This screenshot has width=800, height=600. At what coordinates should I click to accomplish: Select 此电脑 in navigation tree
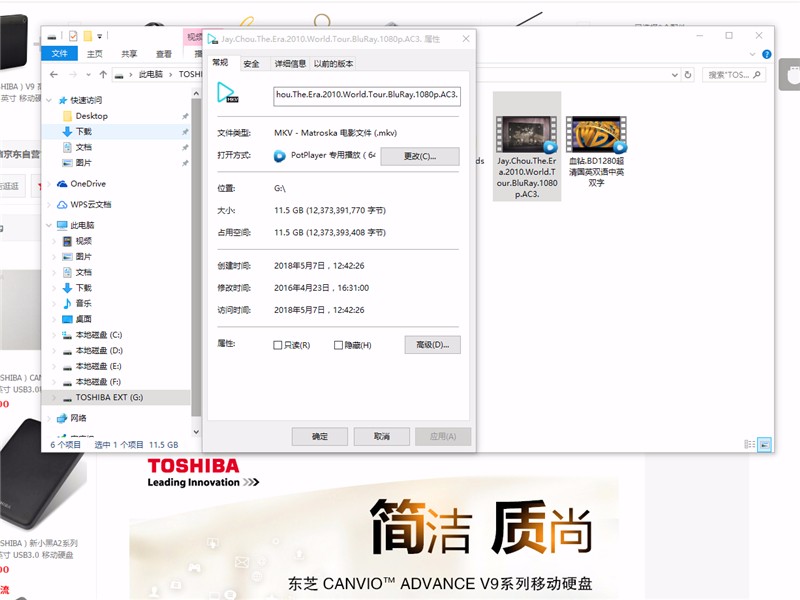[82, 225]
